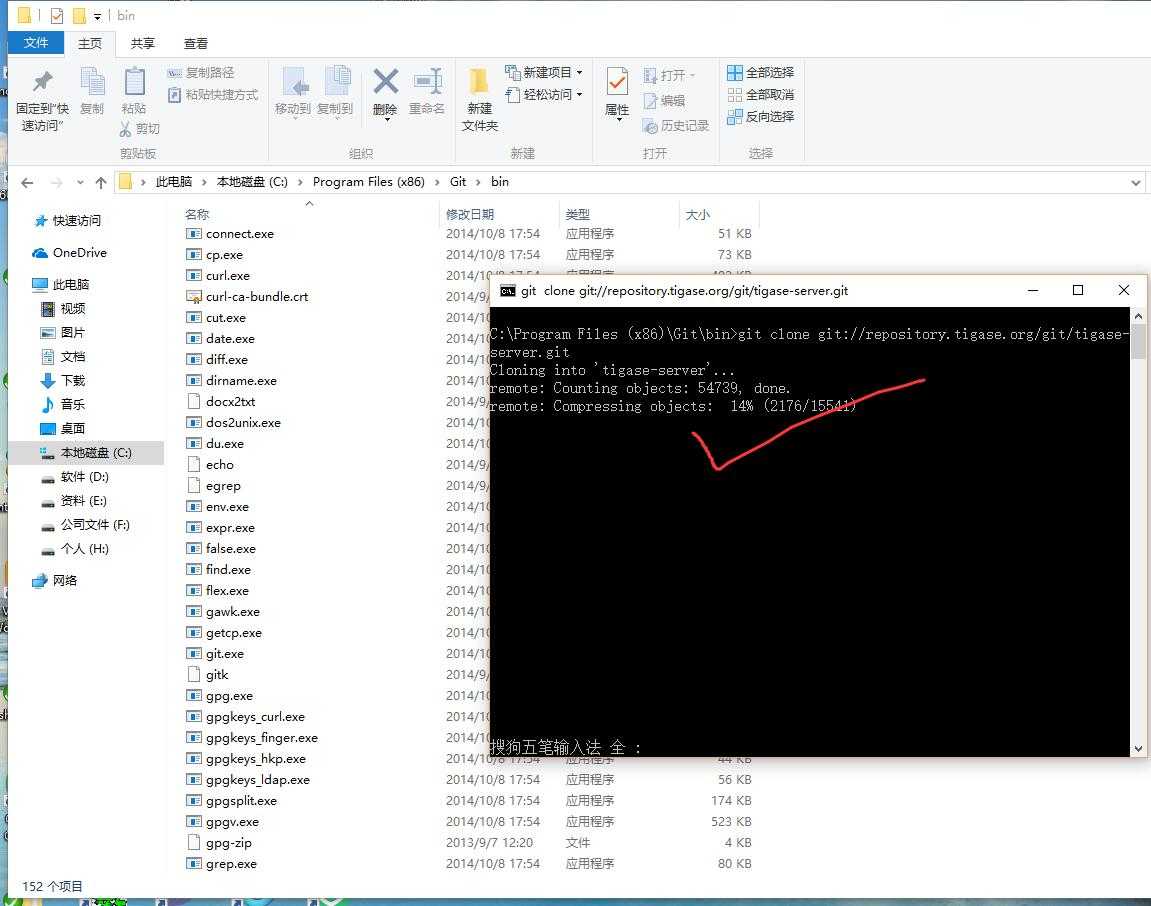Click the command prompt title bar icon
The height and width of the screenshot is (906, 1151).
(507, 291)
